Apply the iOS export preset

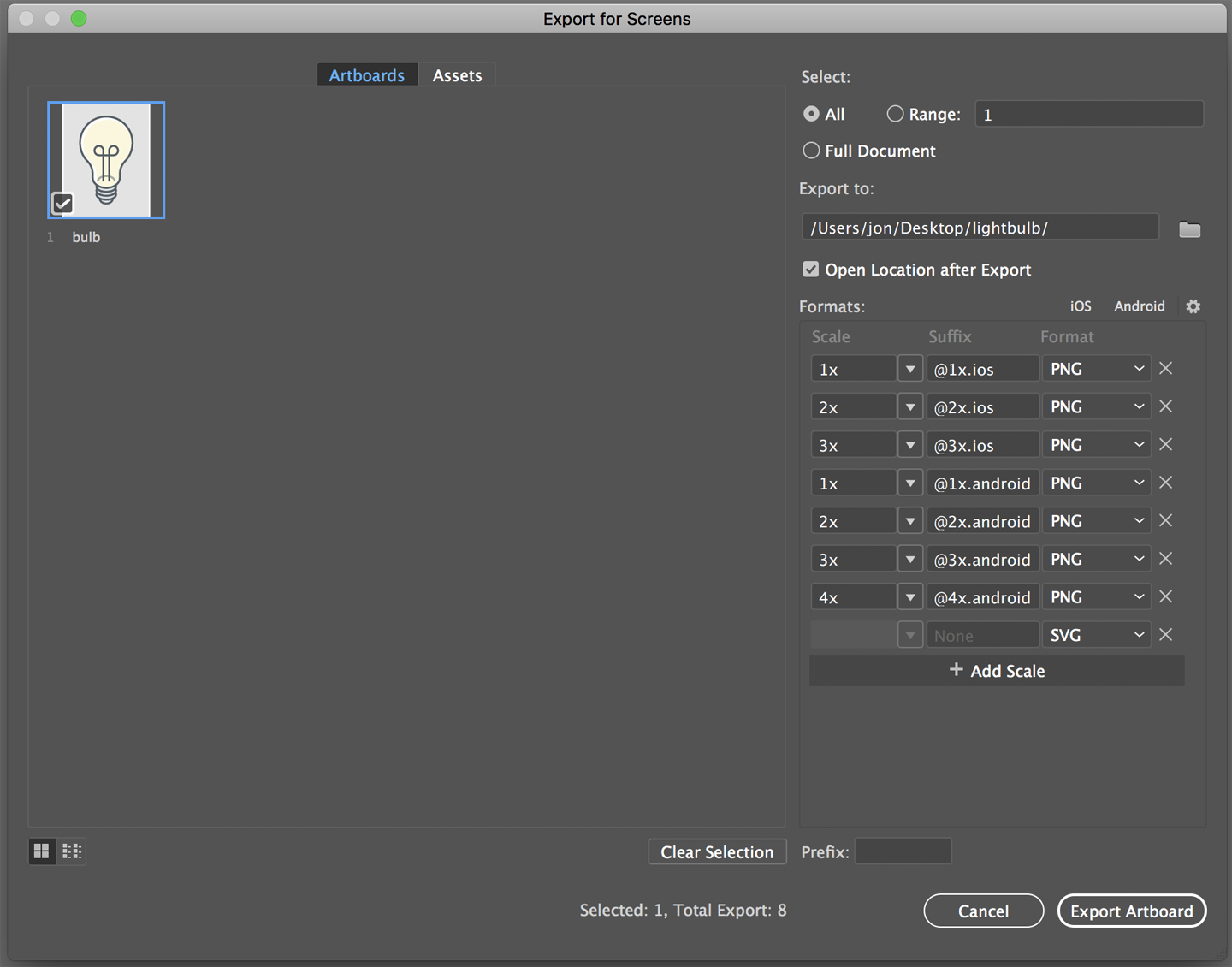(1080, 306)
